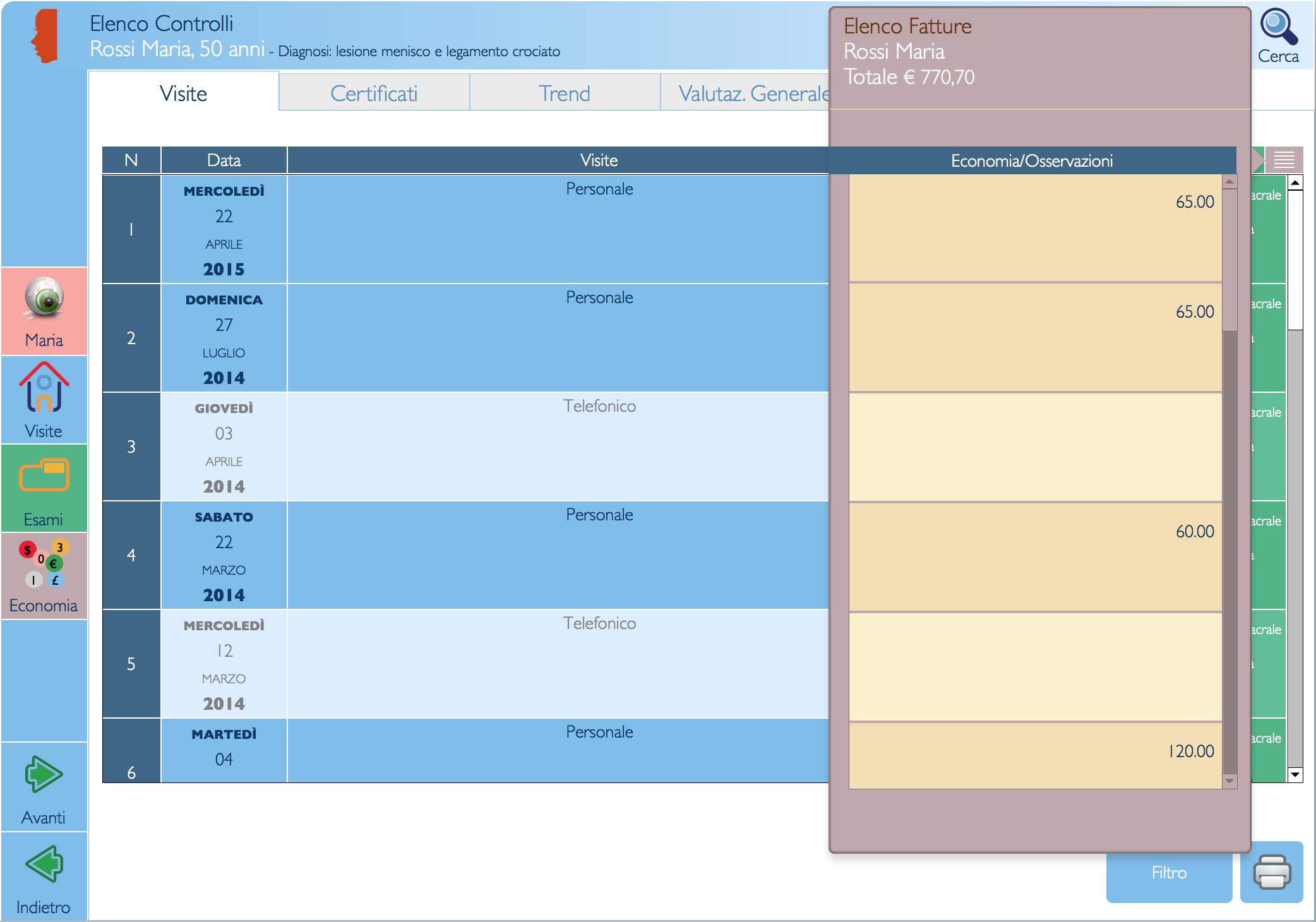
Task: Expand panel with the small triangle arrow
Action: (x=1257, y=160)
